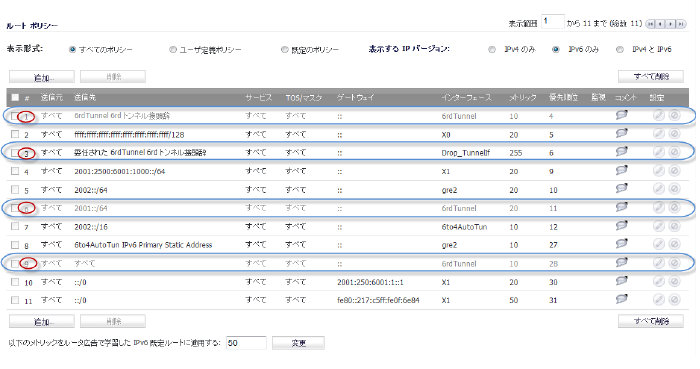Open comment bubble for route policy 10

point(622,281)
